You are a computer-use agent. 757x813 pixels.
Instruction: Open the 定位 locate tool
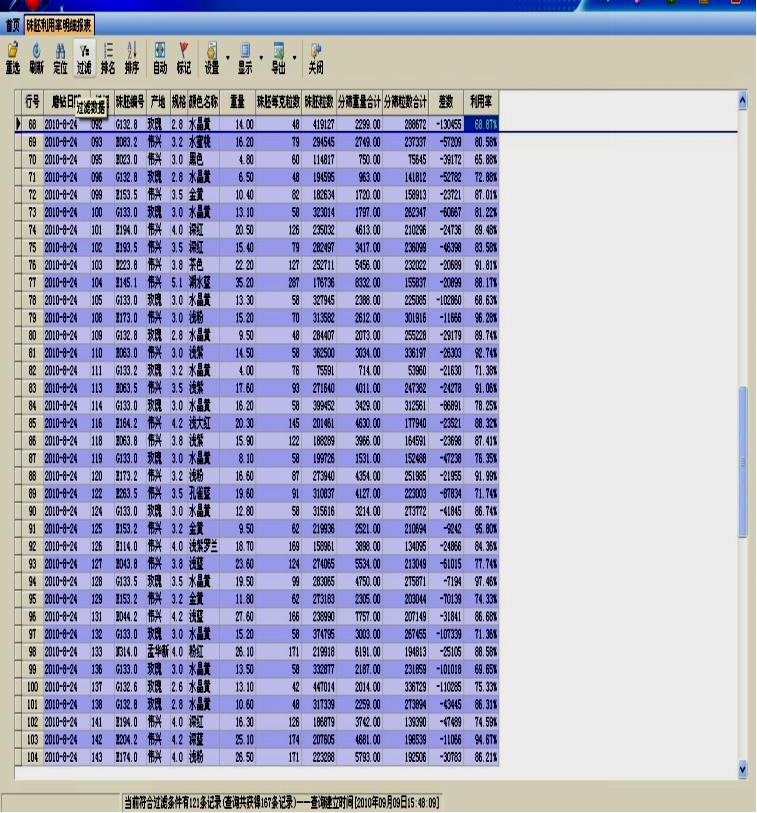coord(60,56)
